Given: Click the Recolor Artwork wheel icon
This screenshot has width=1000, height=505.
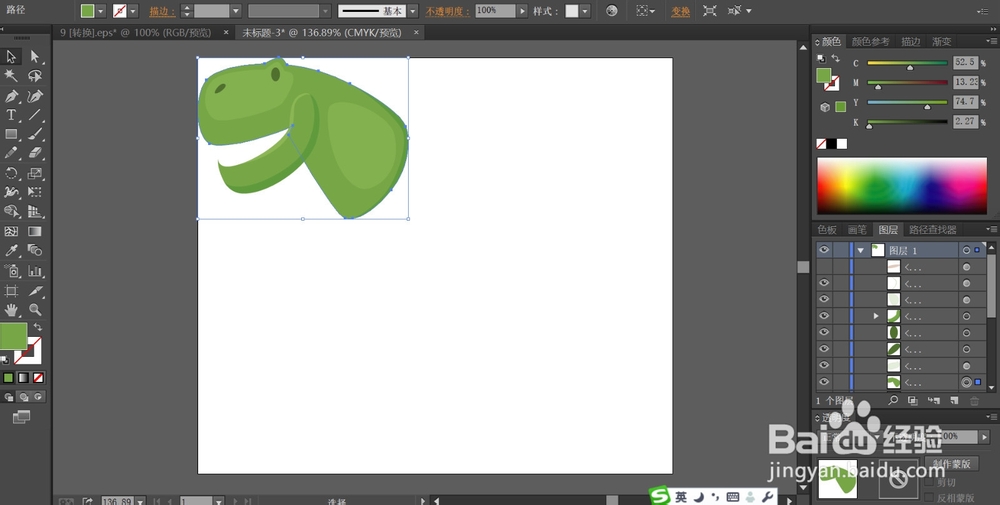Looking at the screenshot, I should click(x=612, y=11).
